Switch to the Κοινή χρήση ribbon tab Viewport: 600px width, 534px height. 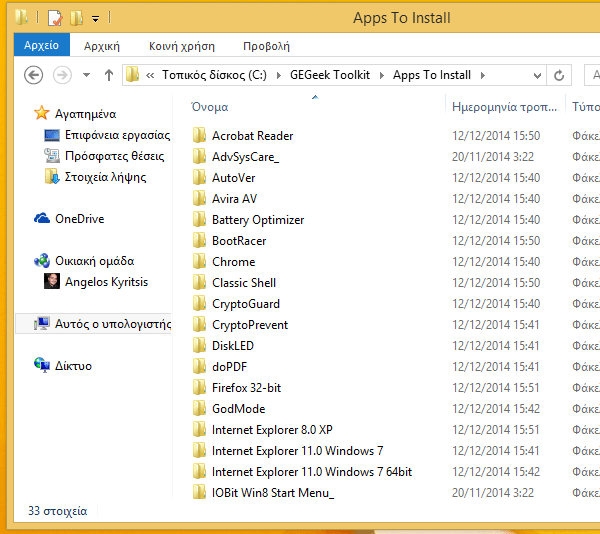pos(182,46)
